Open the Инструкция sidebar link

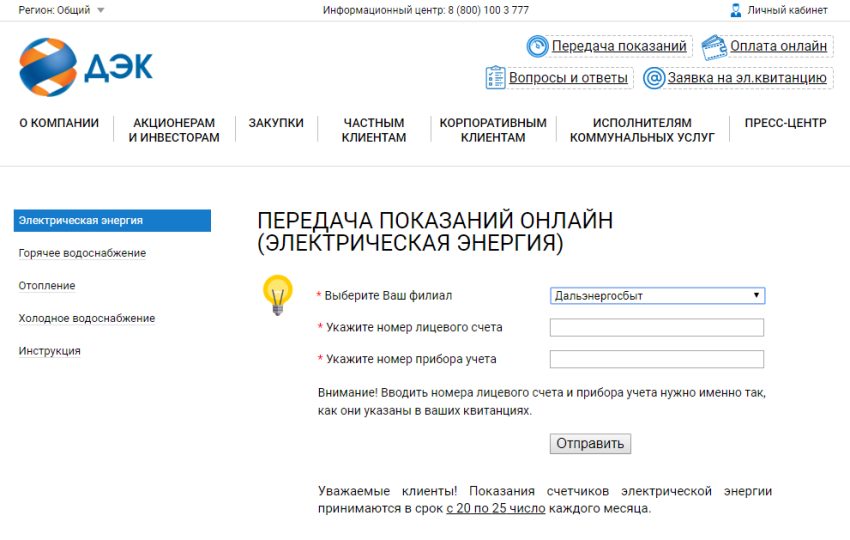coord(49,351)
